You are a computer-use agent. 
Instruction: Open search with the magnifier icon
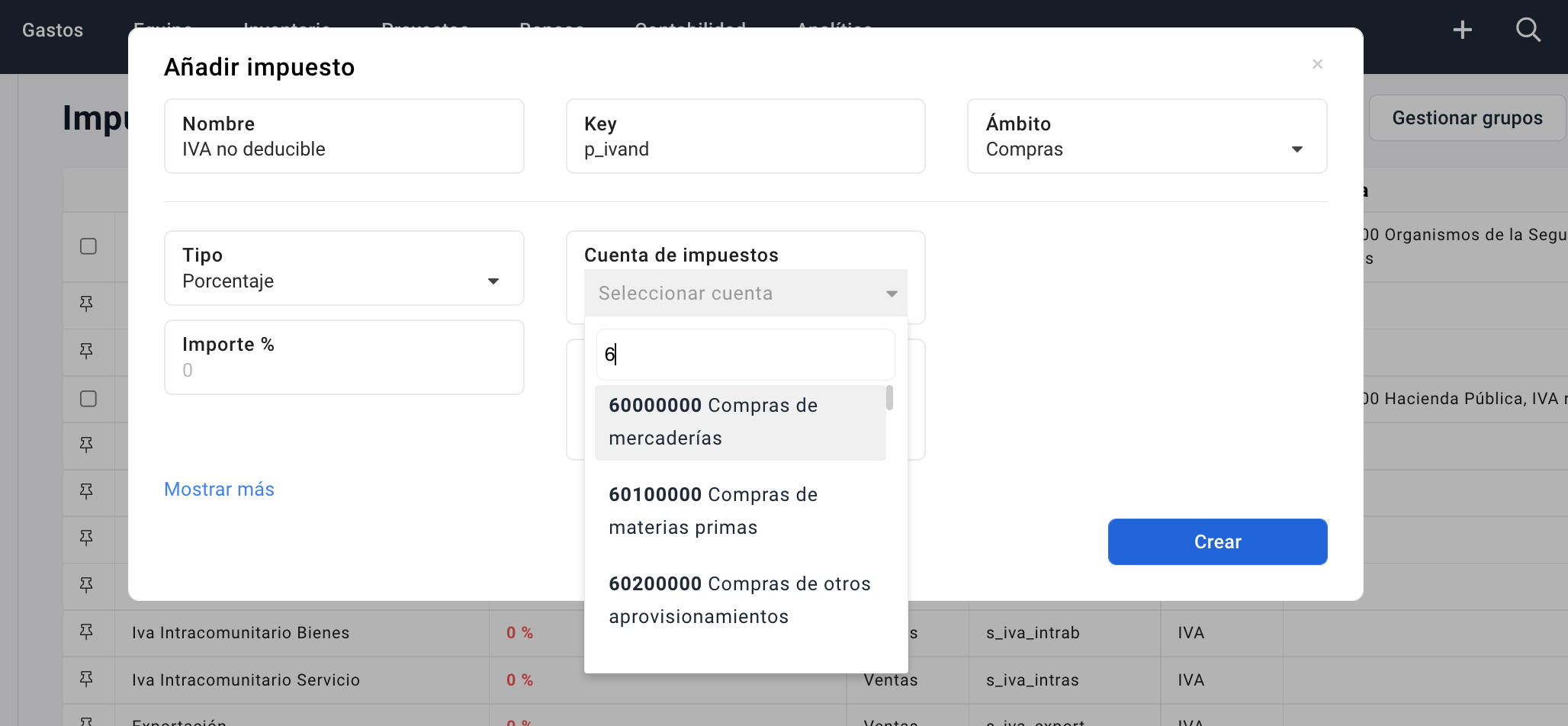pos(1528,30)
